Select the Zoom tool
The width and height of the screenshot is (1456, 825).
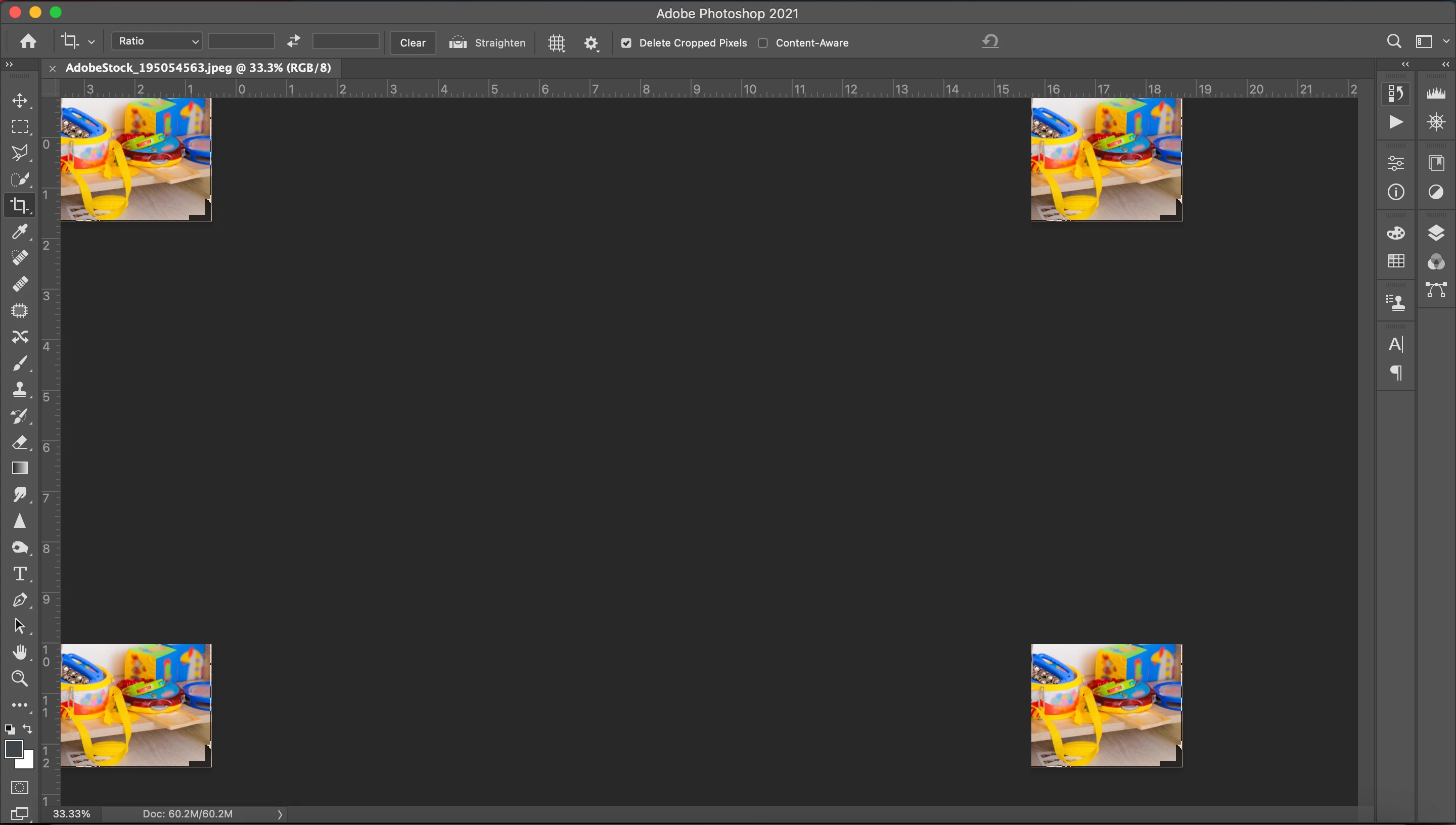tap(20, 678)
